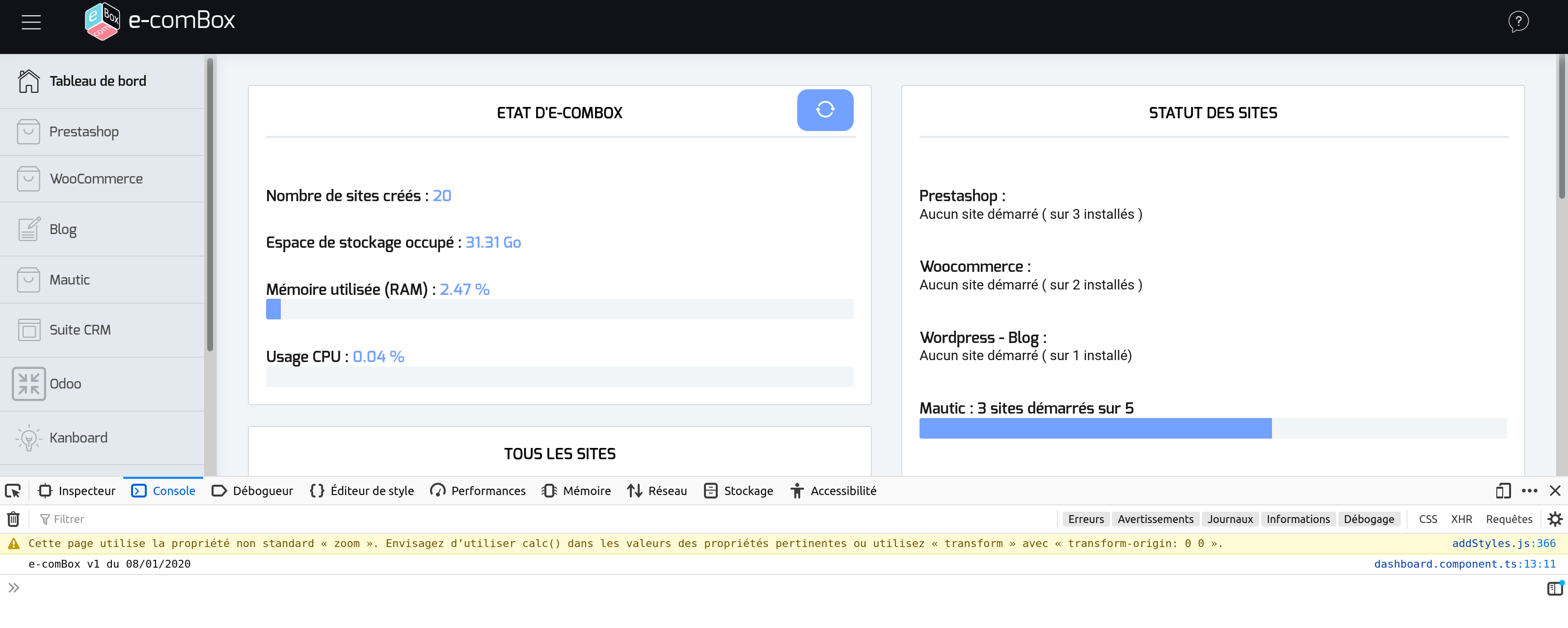Open the dashboard.component.ts:13:11 source link
The height and width of the screenshot is (628, 1568).
tap(1464, 564)
